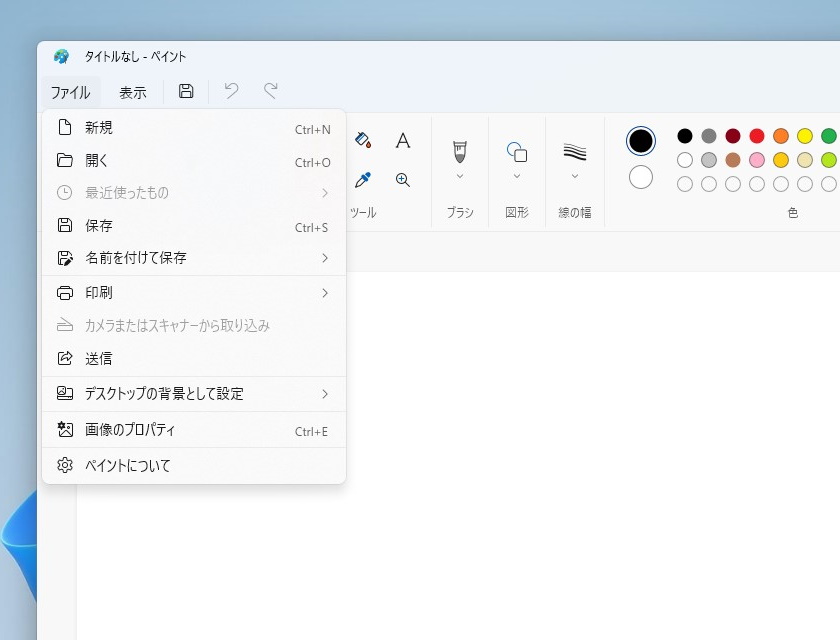Click the 線の幅 (Line width) icon

point(574,152)
